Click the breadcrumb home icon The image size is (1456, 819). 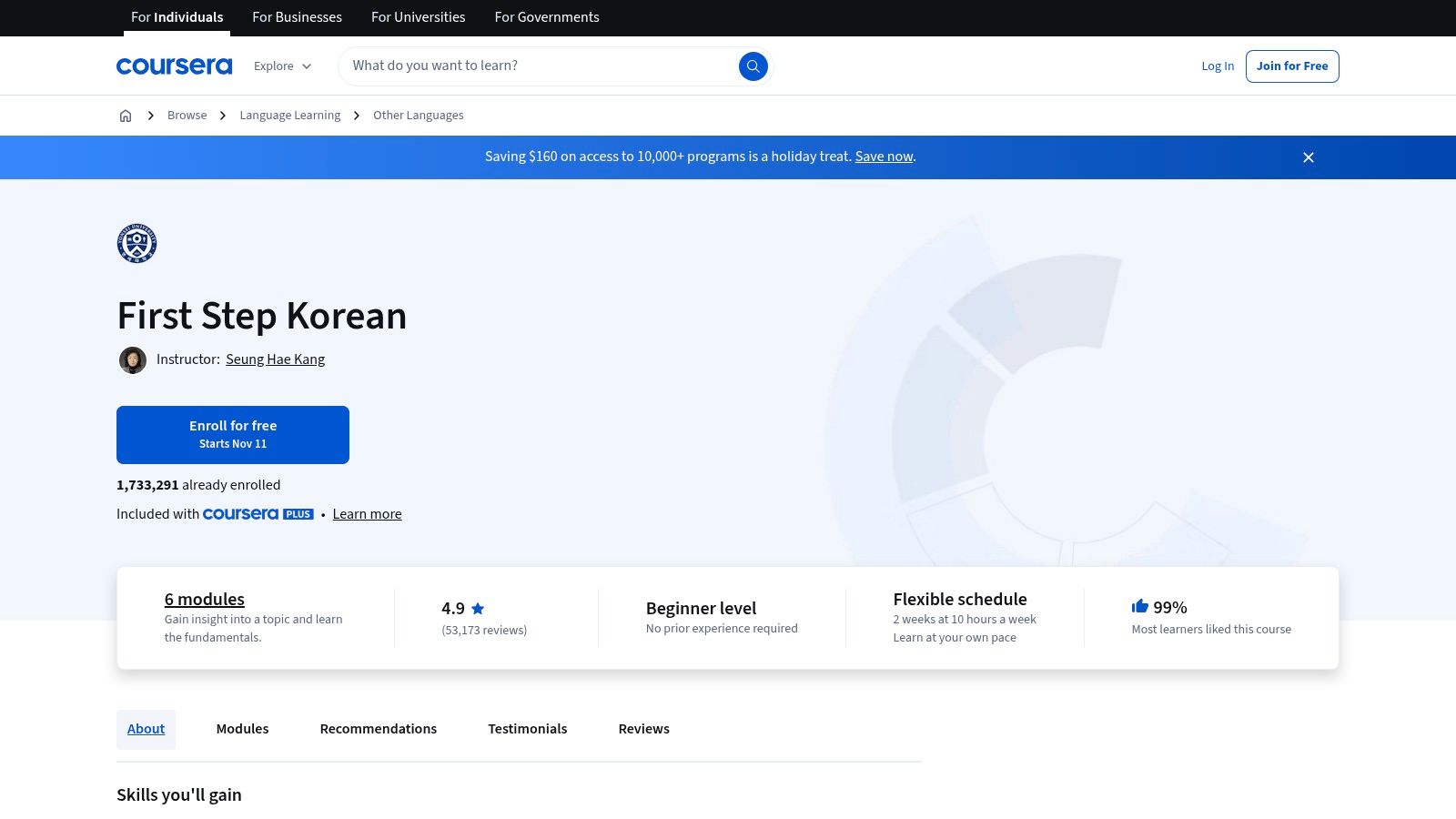126,115
